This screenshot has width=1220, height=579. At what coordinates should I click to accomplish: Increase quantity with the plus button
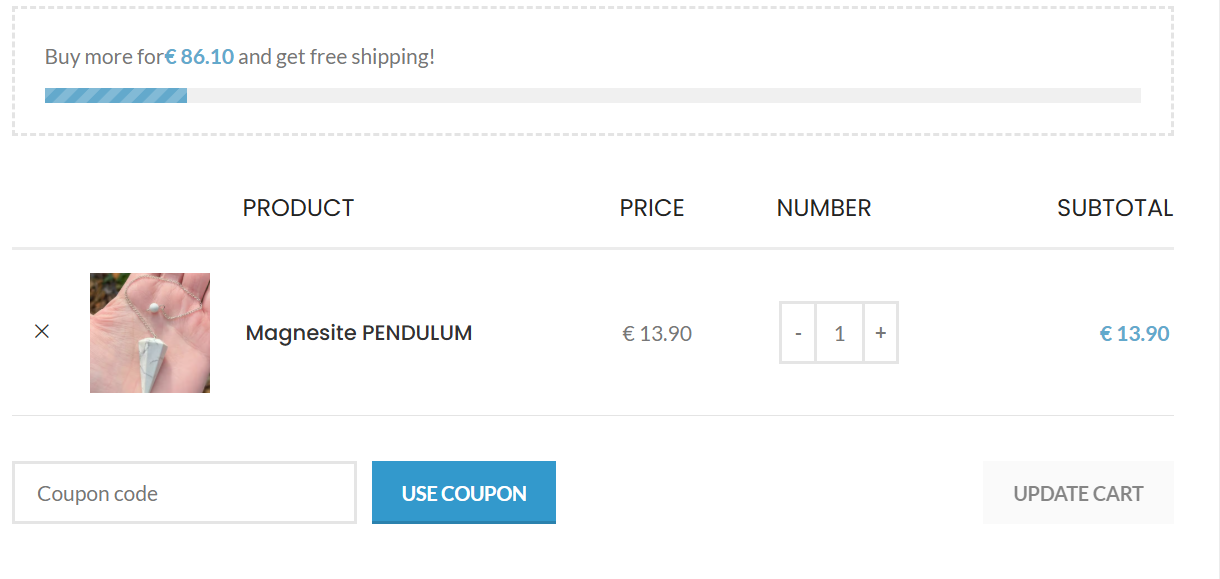(880, 333)
